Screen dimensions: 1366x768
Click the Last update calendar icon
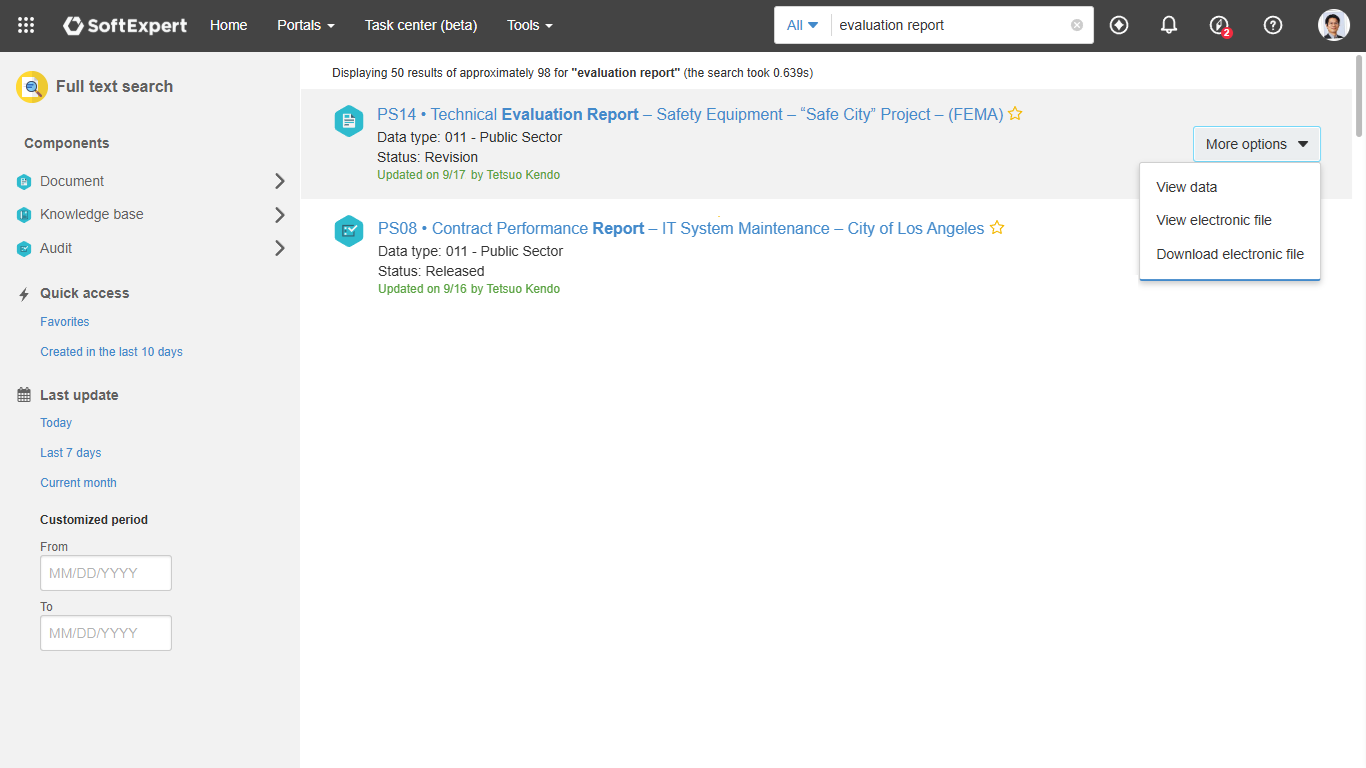pos(24,395)
